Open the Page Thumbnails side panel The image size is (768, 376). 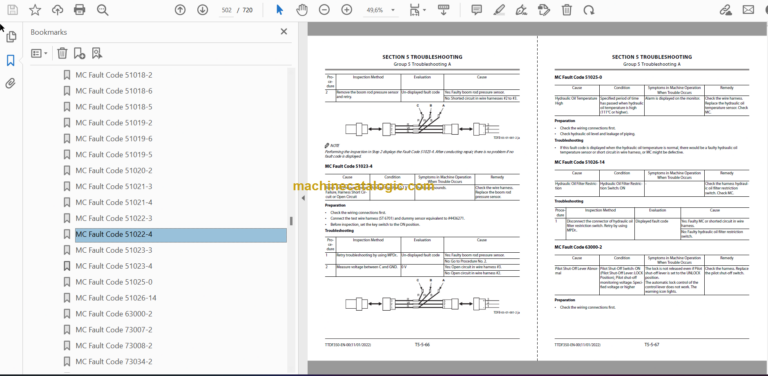tap(11, 37)
